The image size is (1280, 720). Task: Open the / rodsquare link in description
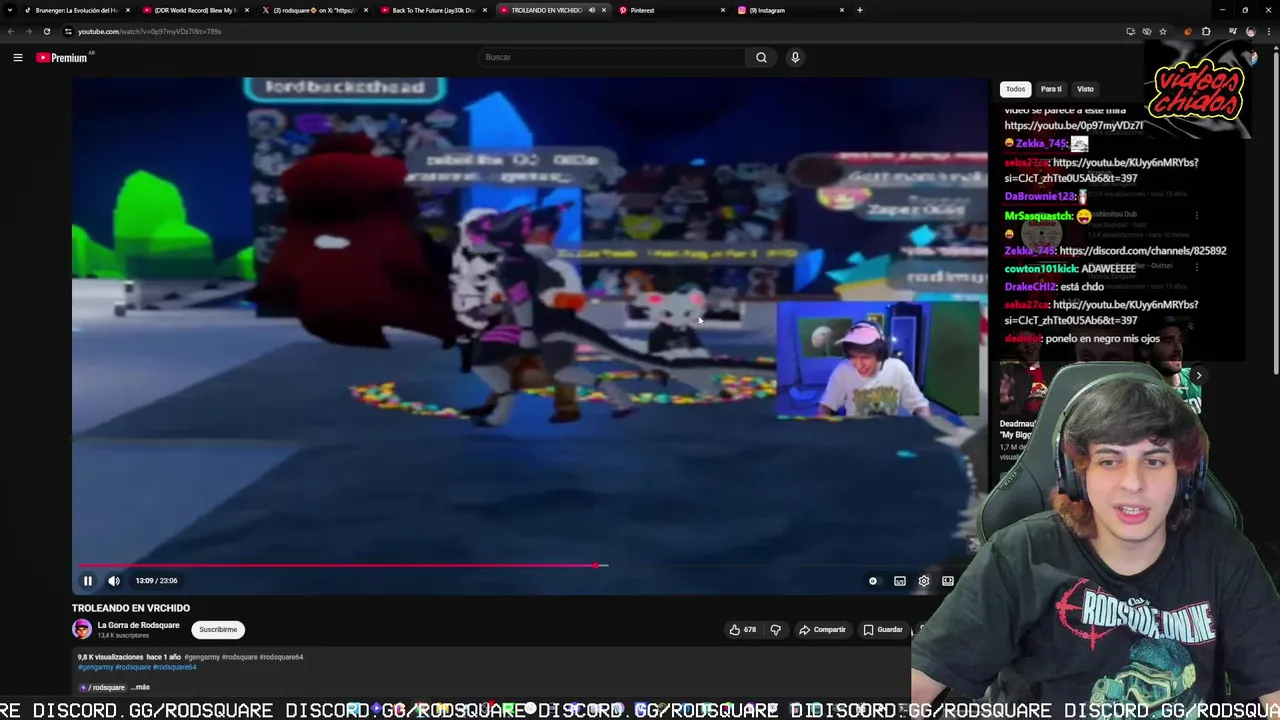pyautogui.click(x=103, y=687)
